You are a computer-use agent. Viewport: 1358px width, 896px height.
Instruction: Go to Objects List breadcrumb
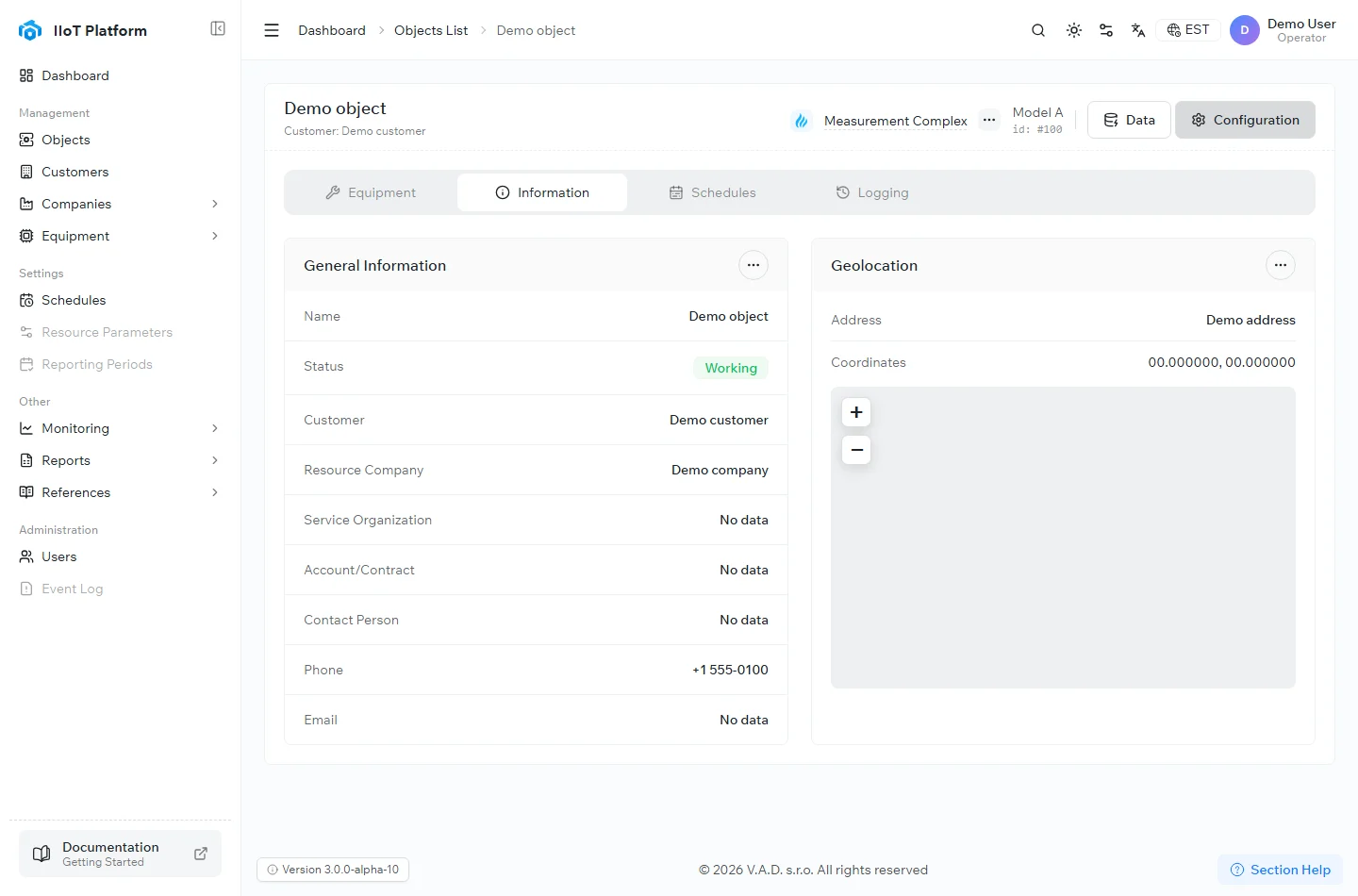[x=431, y=30]
